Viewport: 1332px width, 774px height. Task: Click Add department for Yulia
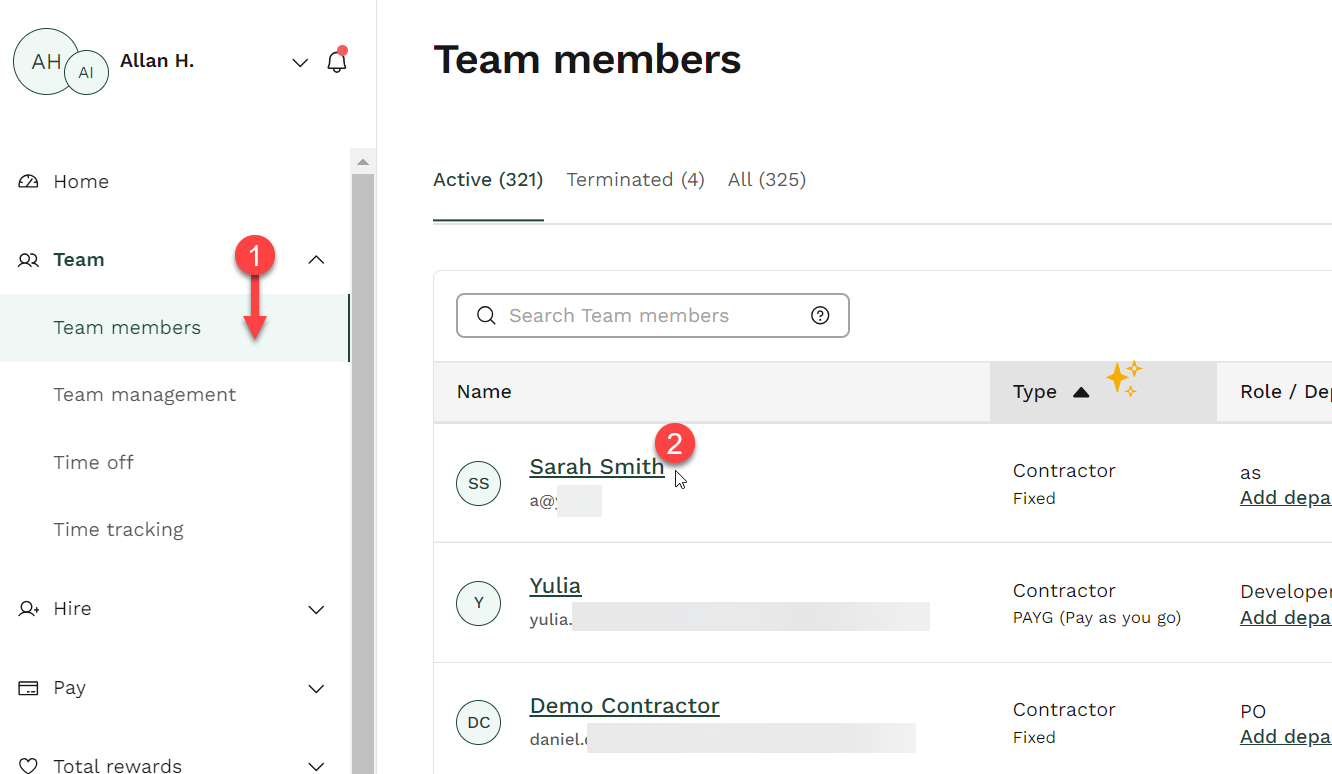1285,617
